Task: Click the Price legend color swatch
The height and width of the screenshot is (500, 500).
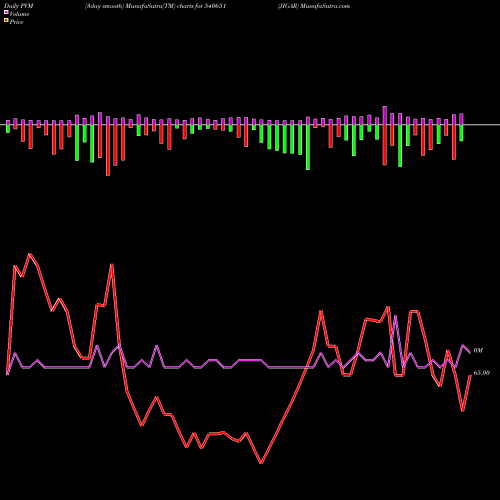Action: coord(6,21)
